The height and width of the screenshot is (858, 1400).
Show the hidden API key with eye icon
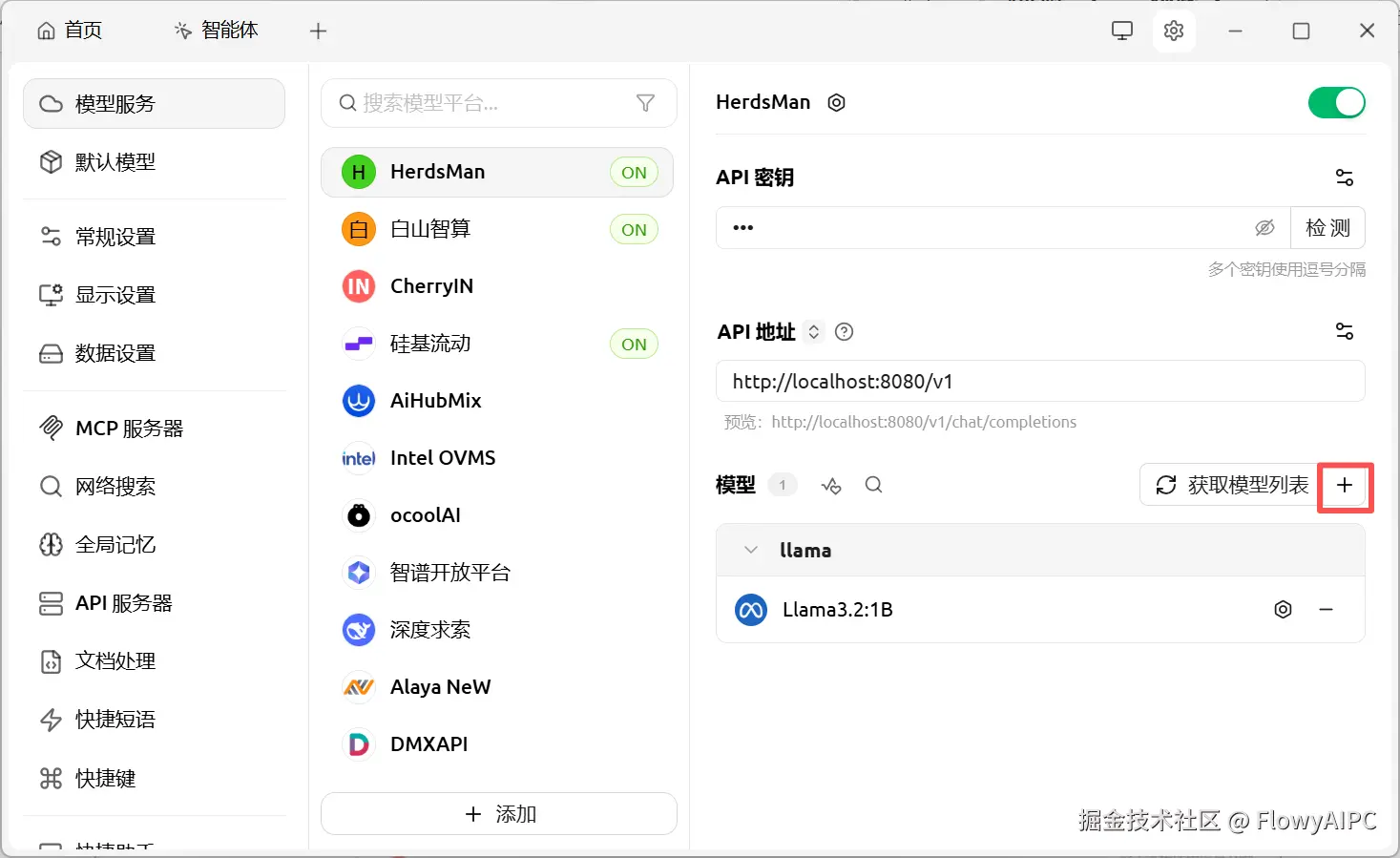pyautogui.click(x=1264, y=228)
